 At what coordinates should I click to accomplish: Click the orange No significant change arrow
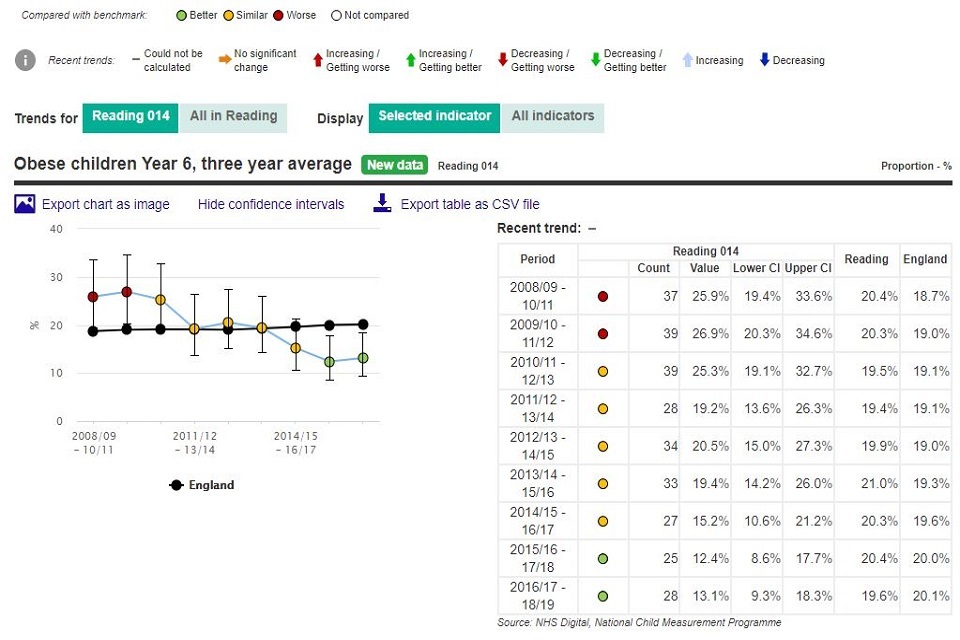224,60
